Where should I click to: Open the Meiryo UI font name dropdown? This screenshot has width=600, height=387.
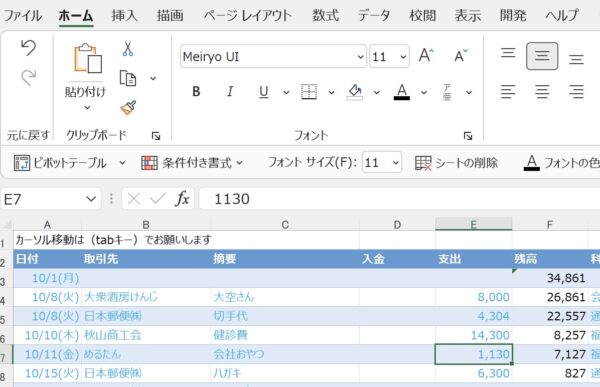360,57
